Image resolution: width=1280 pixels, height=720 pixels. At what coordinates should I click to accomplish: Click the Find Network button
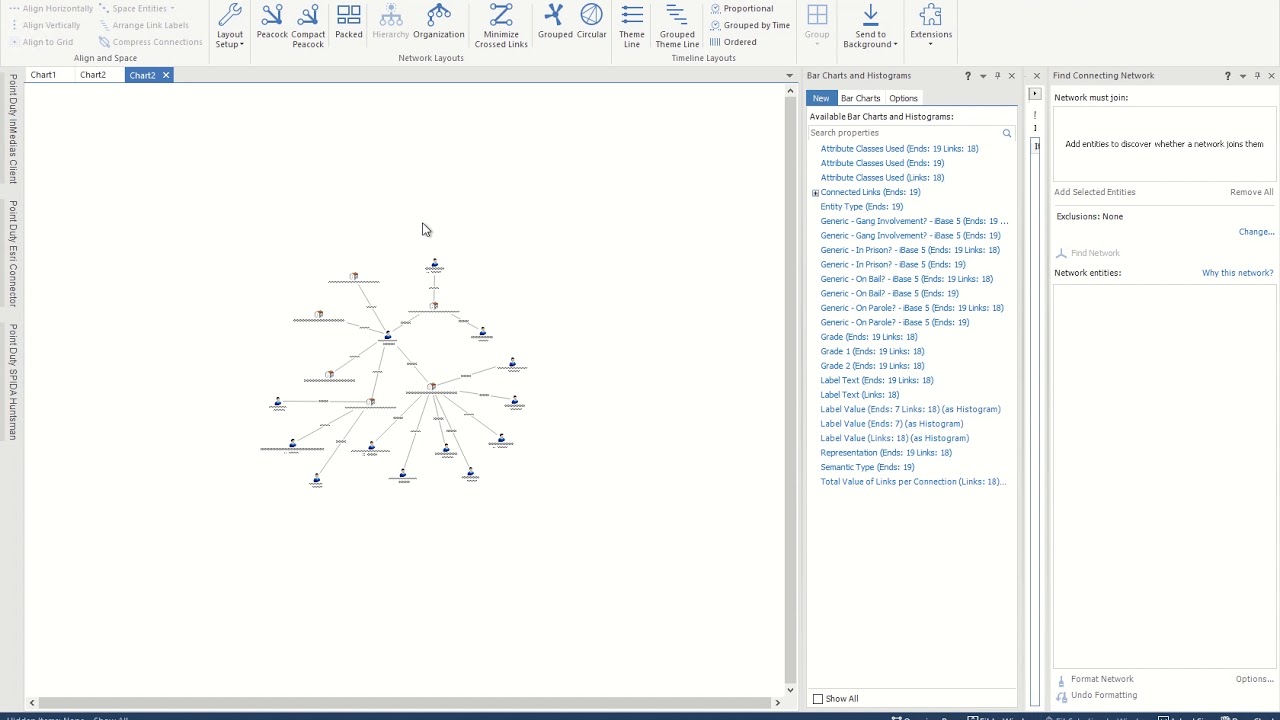point(1088,253)
